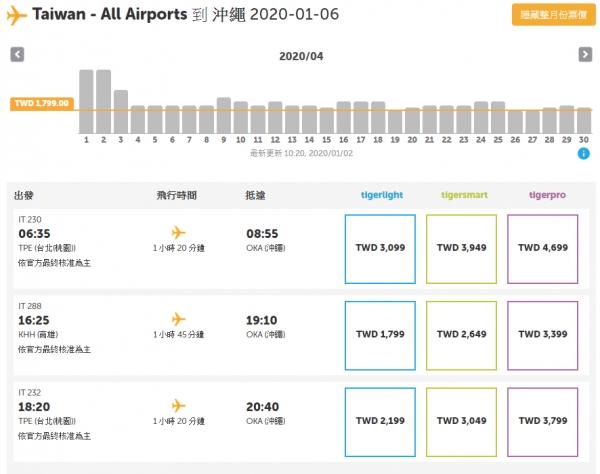
Task: Click the orange hide monthly fares button
Action: (553, 15)
